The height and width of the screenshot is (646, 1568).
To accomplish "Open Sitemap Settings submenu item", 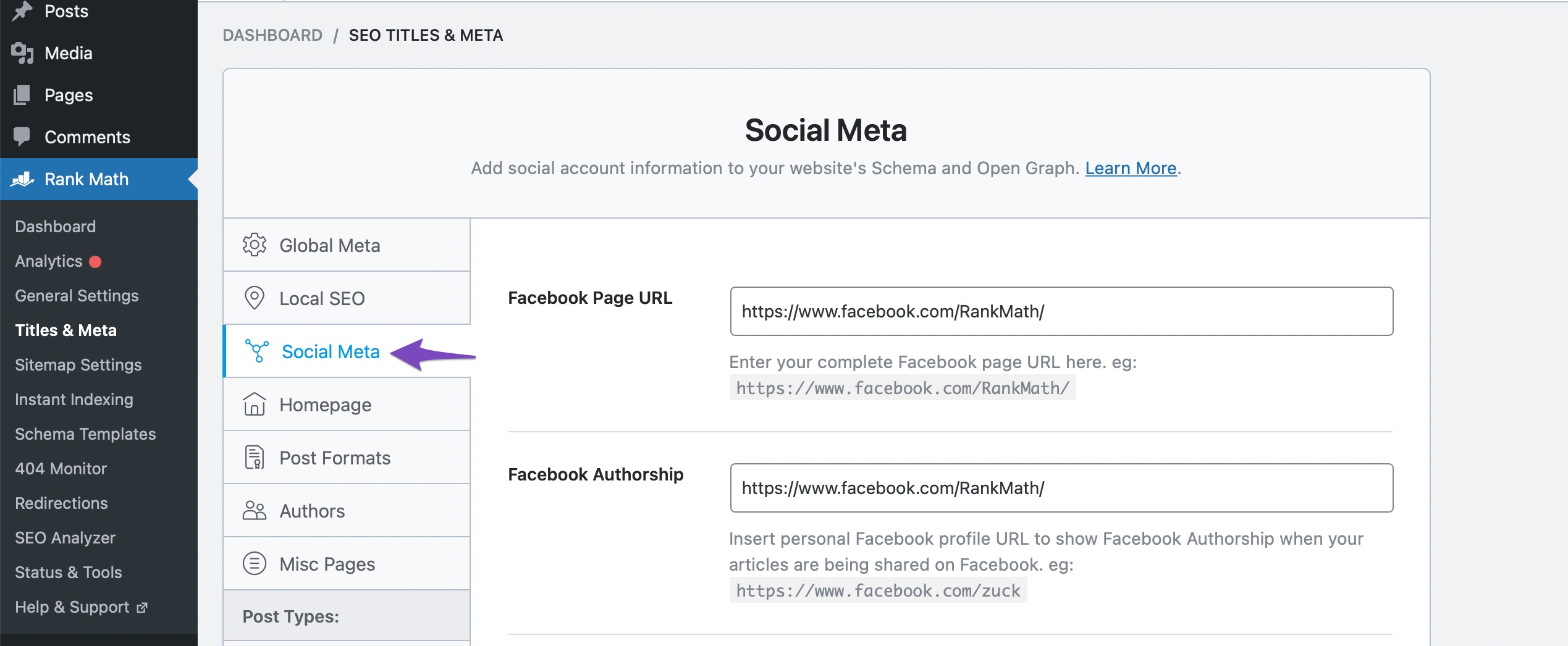I will pyautogui.click(x=78, y=365).
